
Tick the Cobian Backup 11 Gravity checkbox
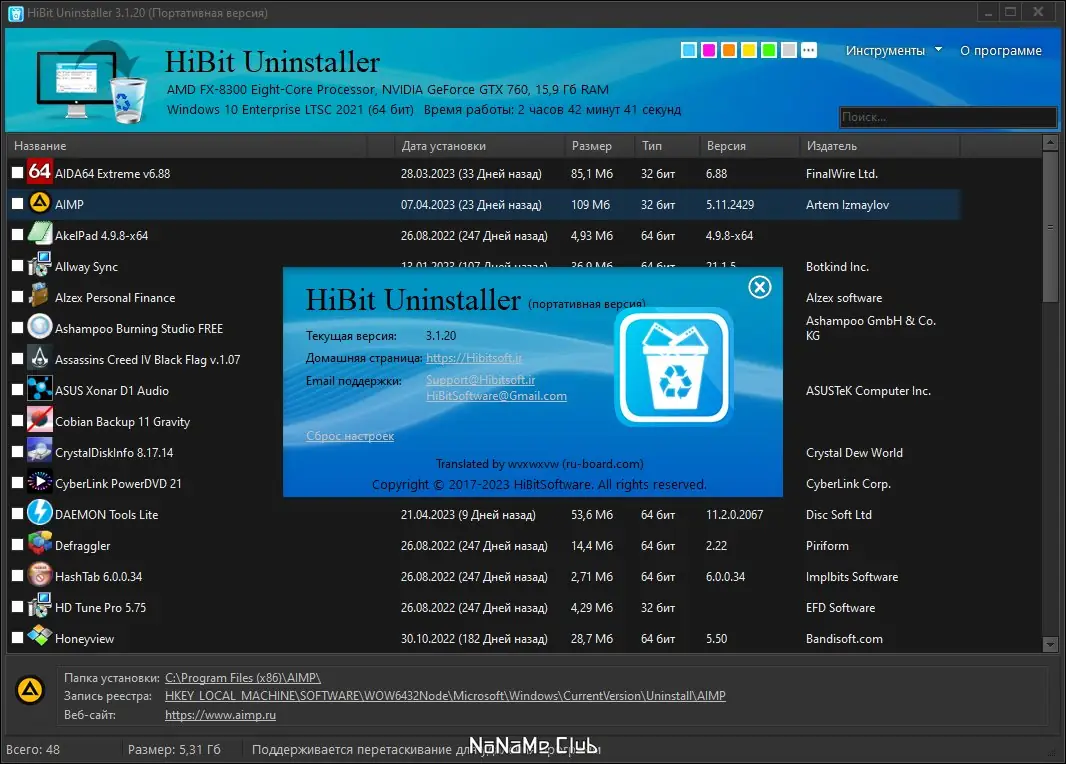coord(18,421)
